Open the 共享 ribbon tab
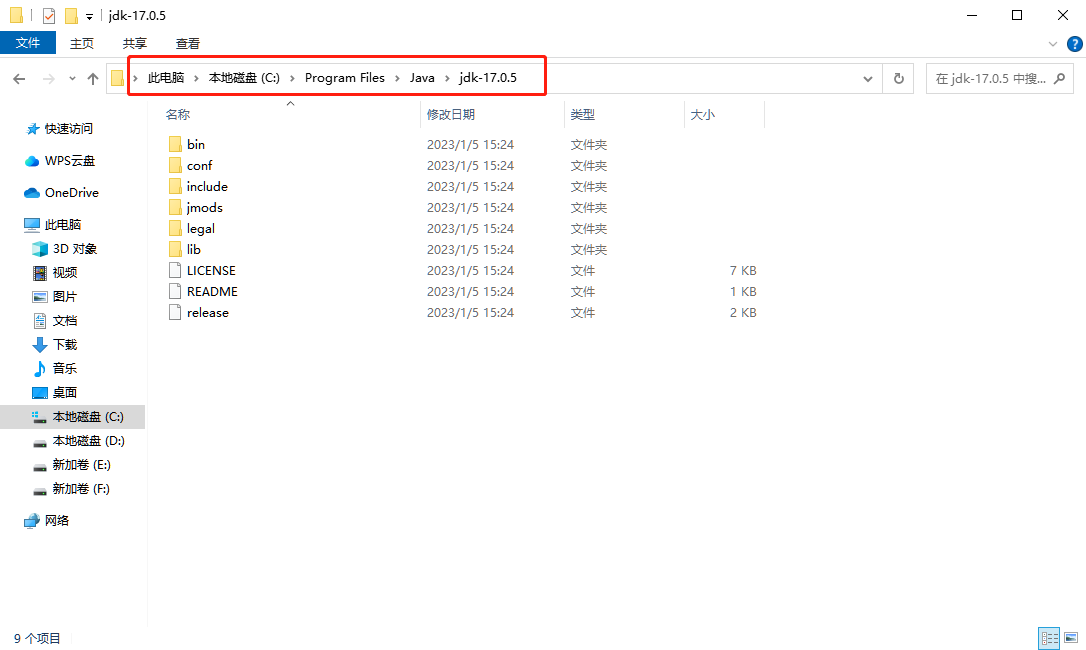The image size is (1086, 650). click(134, 43)
